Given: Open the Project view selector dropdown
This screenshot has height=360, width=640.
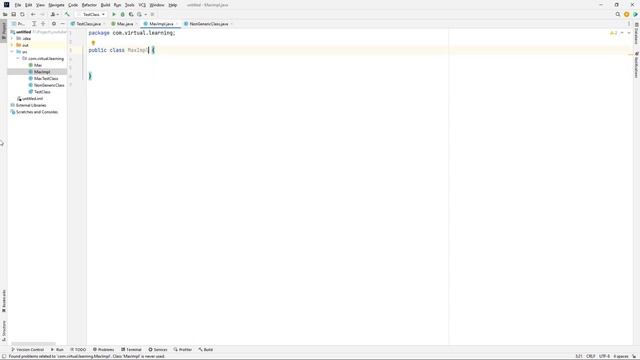Looking at the screenshot, I should 18,24.
